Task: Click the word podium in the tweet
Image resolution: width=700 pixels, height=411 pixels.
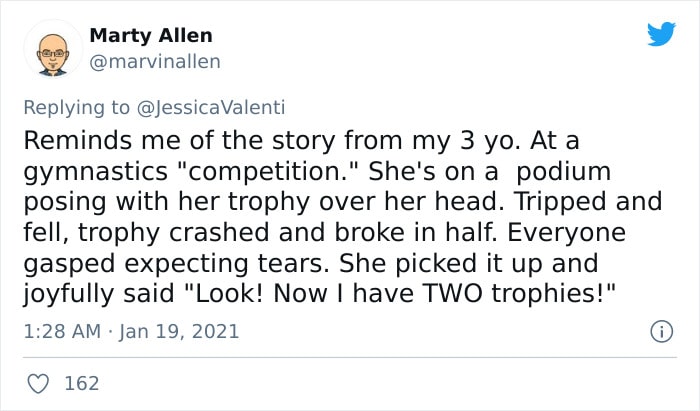Action: click(563, 172)
